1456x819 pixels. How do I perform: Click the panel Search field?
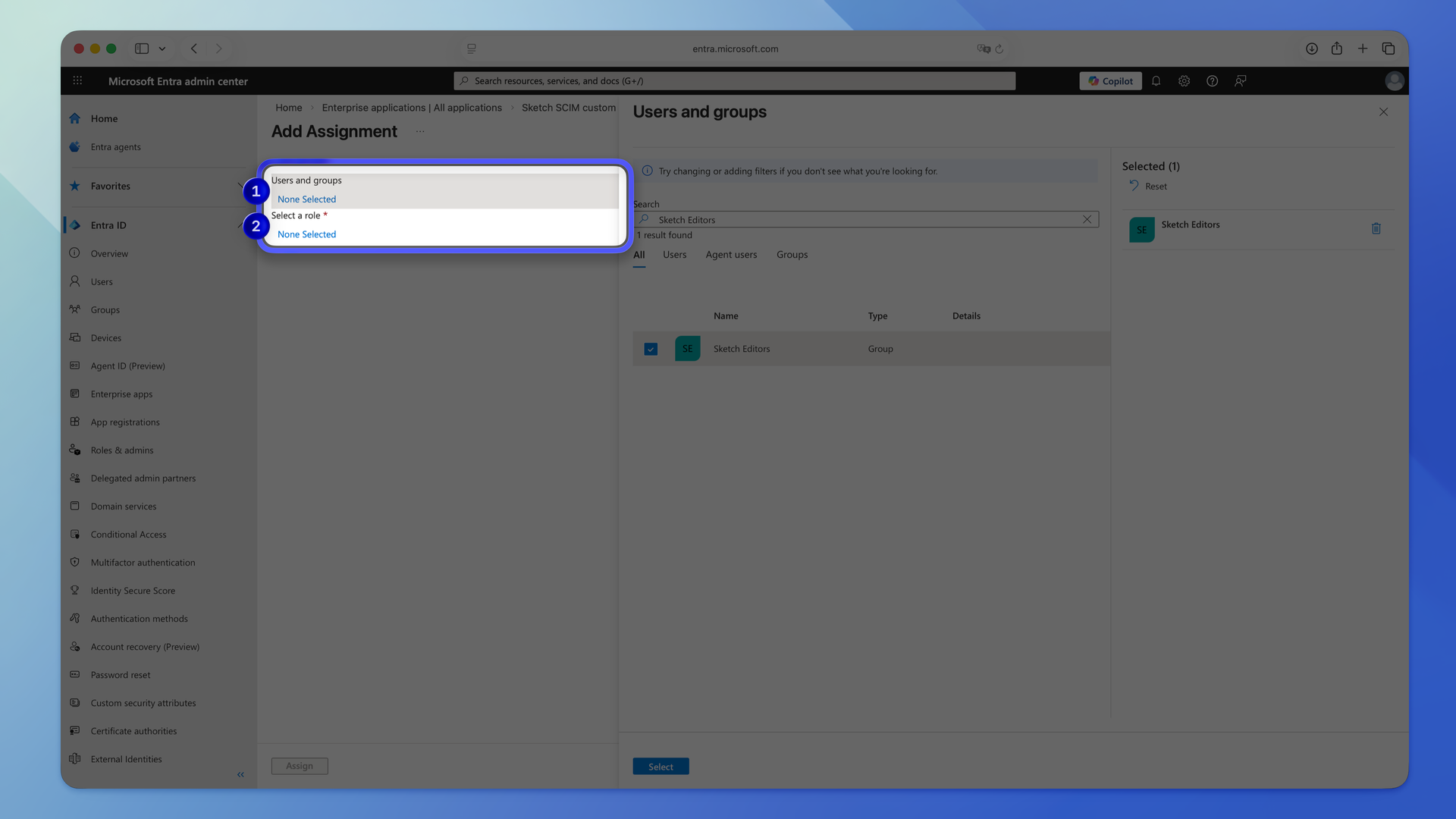(866, 219)
